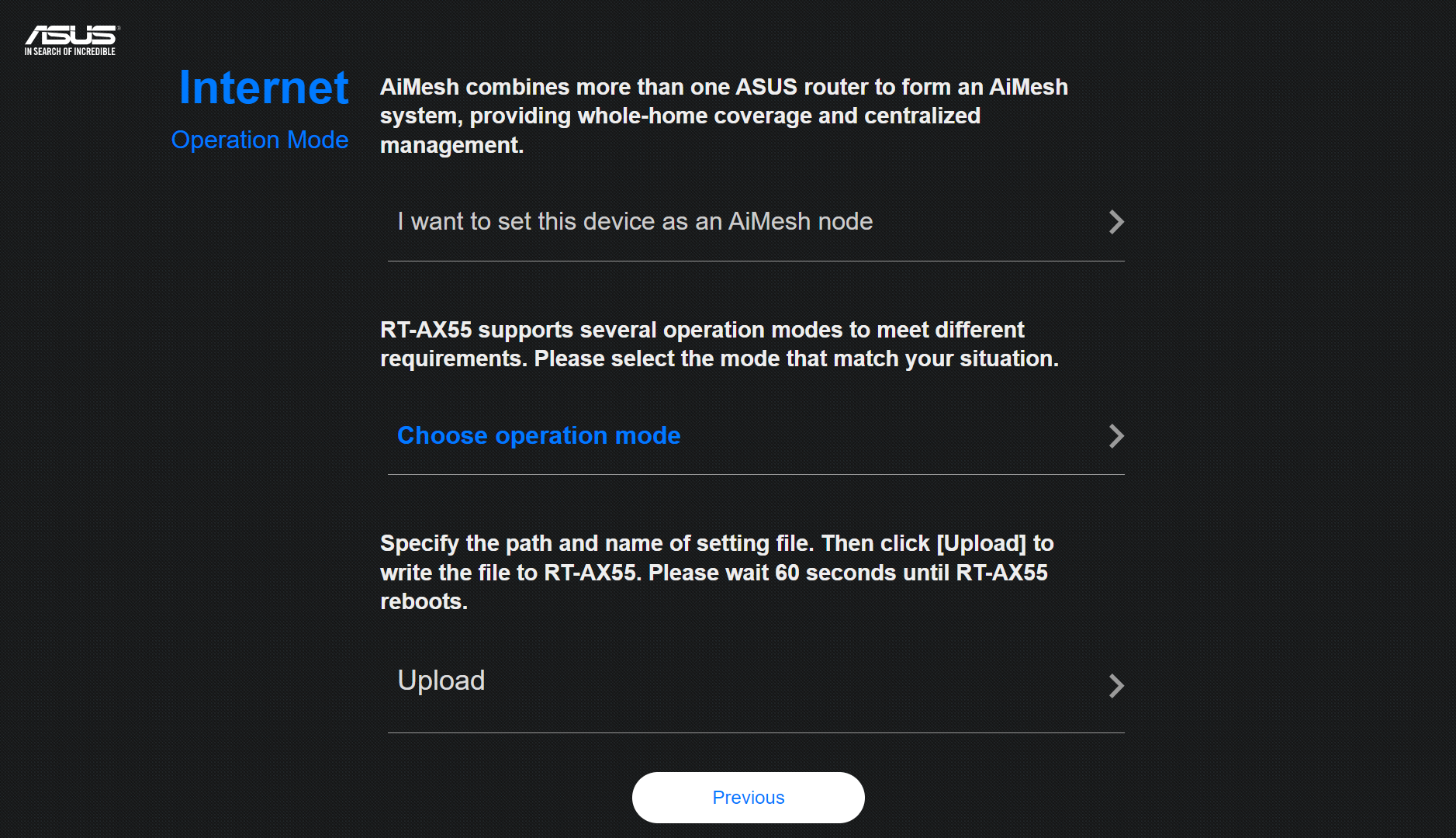
Task: Click the ASUS logo
Action: tap(71, 35)
